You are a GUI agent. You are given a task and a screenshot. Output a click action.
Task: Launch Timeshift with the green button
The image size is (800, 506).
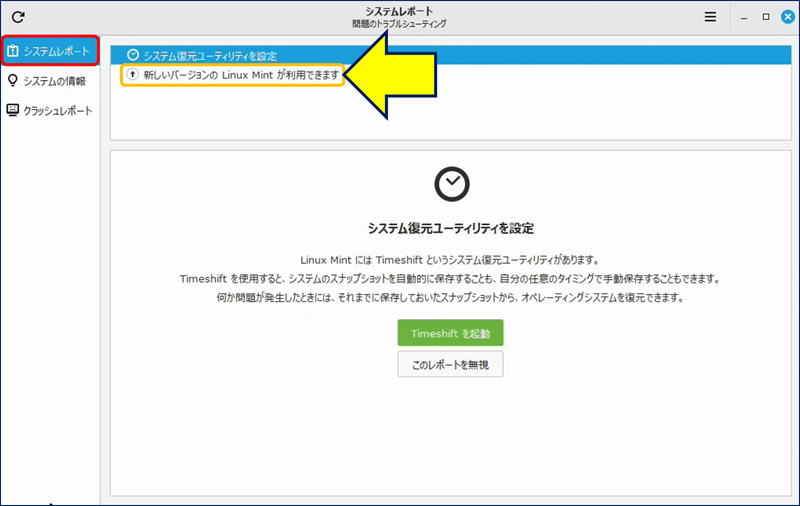pyautogui.click(x=451, y=333)
